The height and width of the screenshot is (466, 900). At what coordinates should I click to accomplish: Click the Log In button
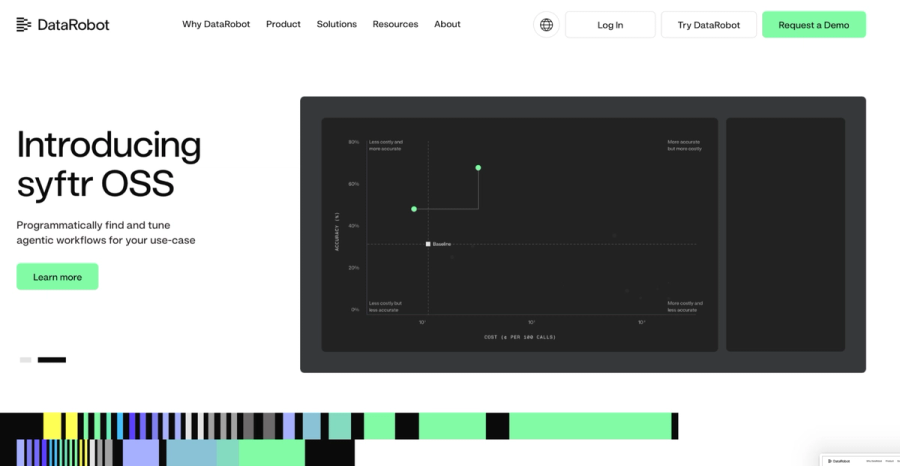[x=610, y=25]
